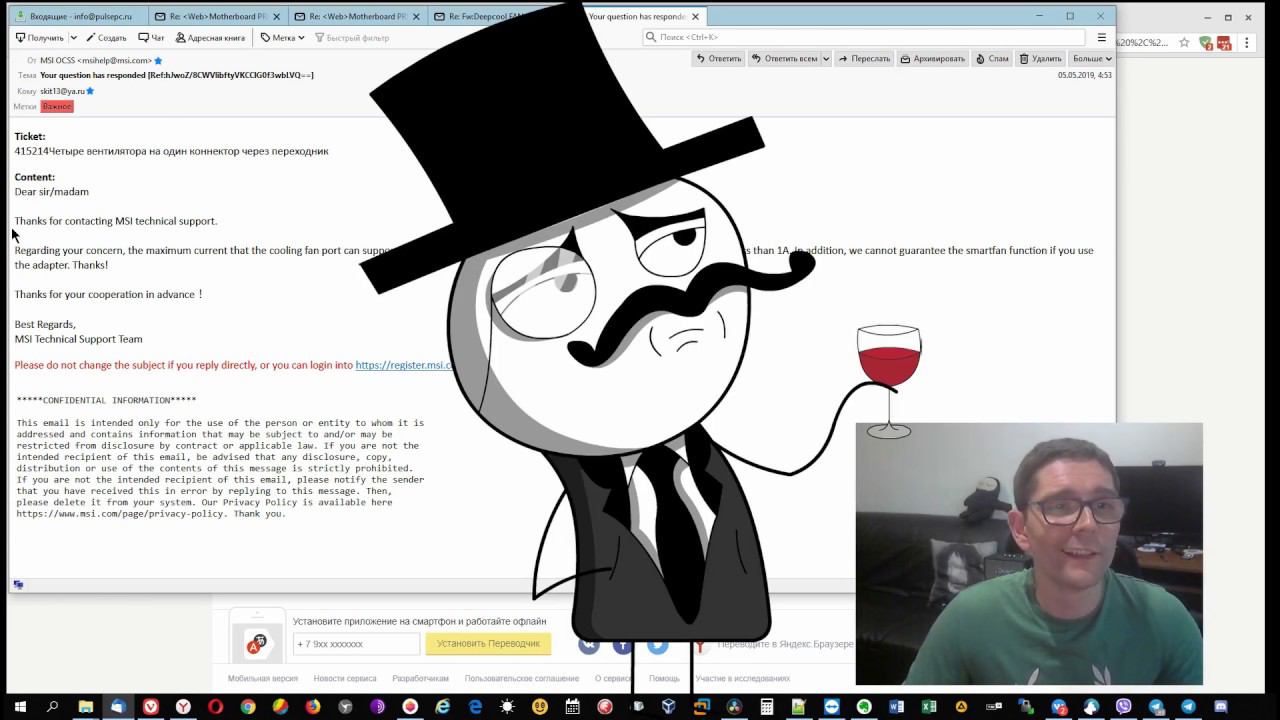Image resolution: width=1280 pixels, height=720 pixels.
Task: Open the register.msi.com link
Action: 404,365
